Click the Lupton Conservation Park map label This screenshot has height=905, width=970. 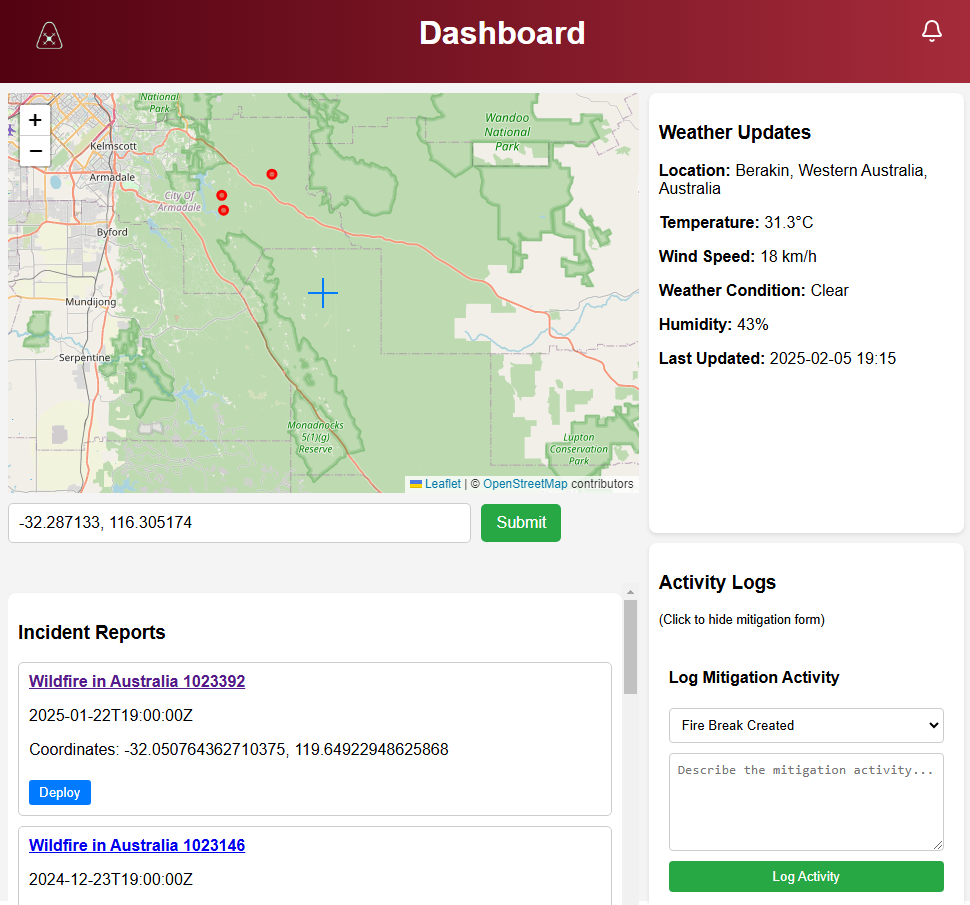click(579, 449)
